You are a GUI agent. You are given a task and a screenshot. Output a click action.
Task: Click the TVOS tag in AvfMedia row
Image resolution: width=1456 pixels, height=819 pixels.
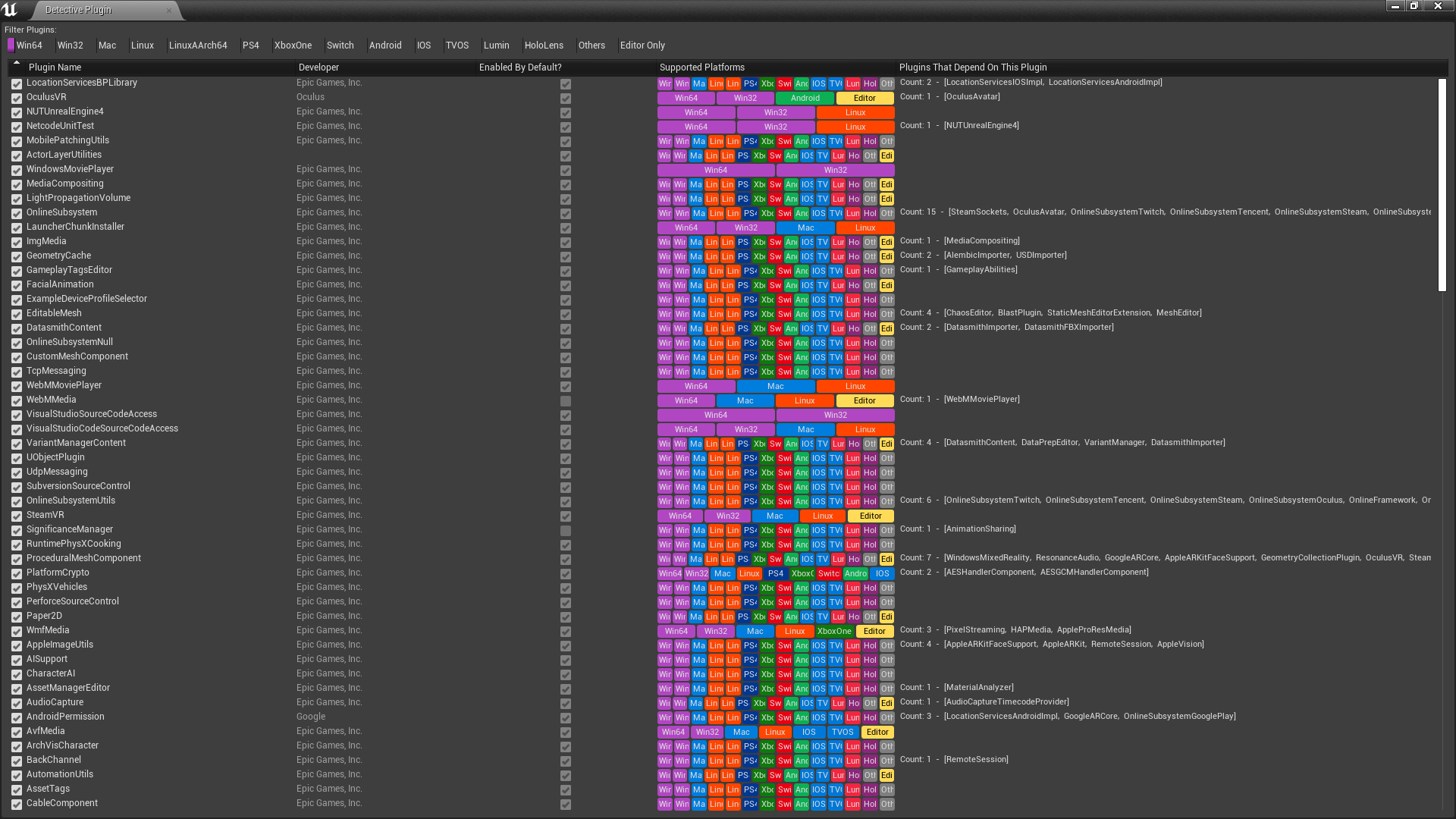click(x=843, y=733)
